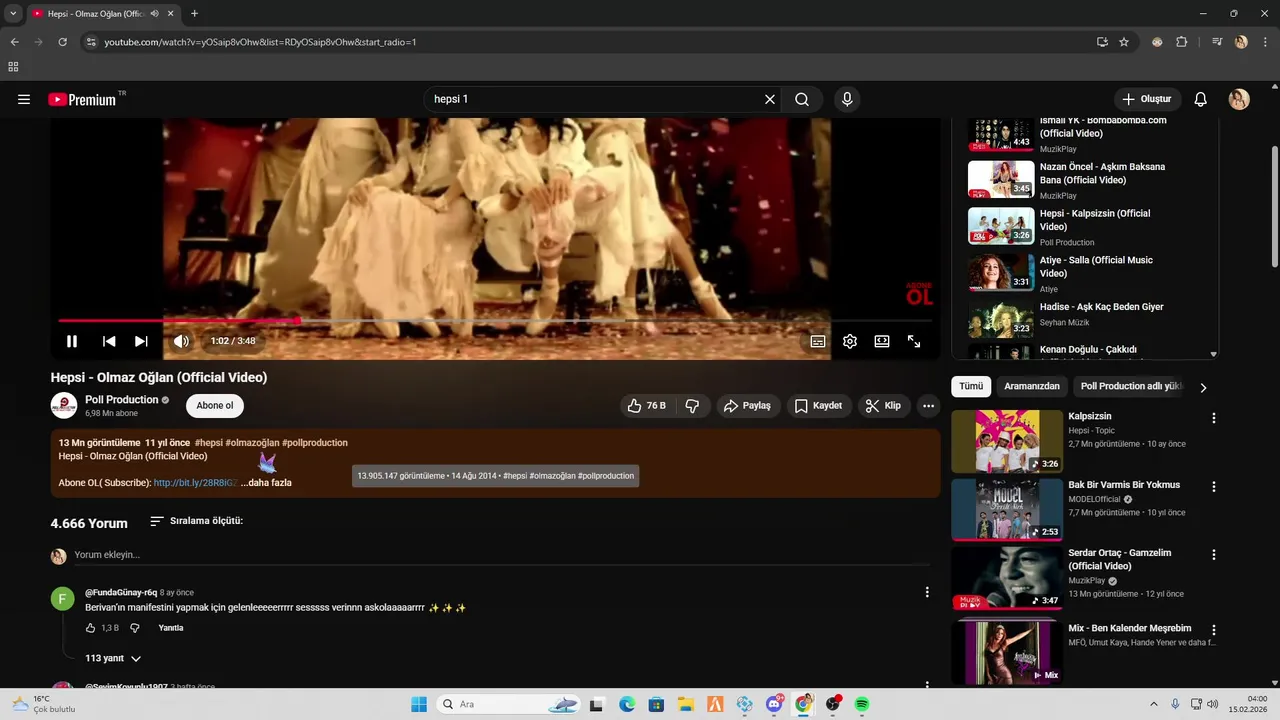The width and height of the screenshot is (1280, 720).
Task: Open the YouTube account avatar menu
Action: (x=1239, y=99)
